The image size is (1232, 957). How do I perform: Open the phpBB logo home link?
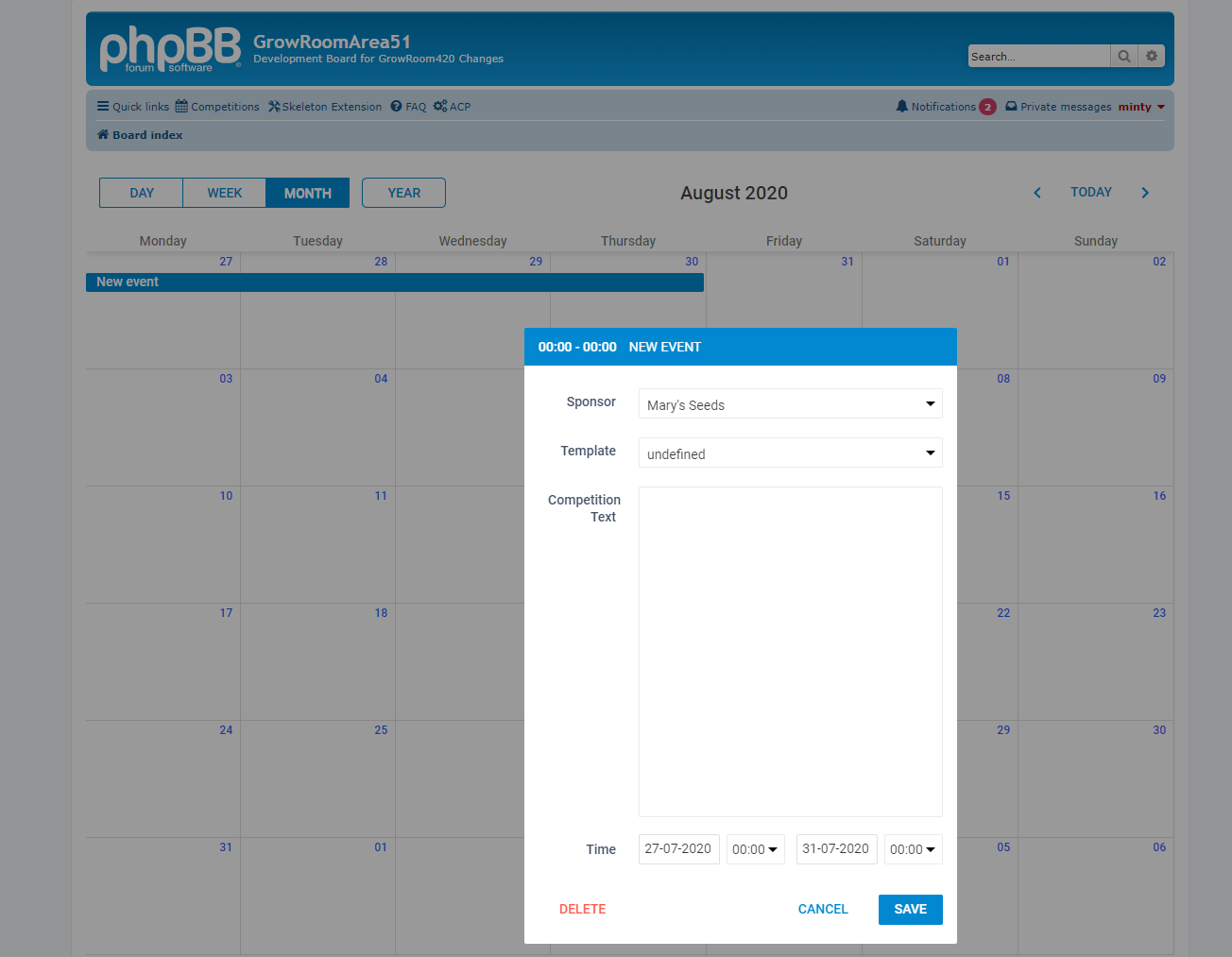[170, 49]
